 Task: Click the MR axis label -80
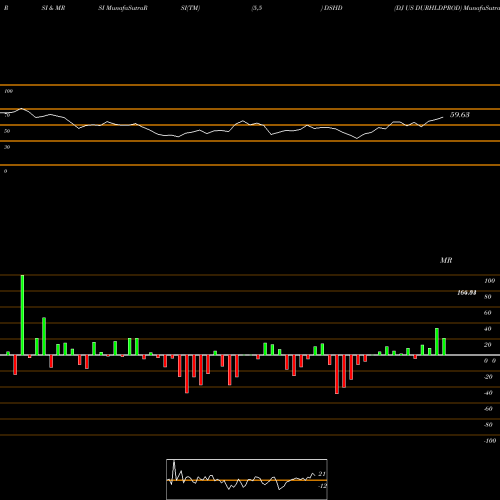pos(488,425)
